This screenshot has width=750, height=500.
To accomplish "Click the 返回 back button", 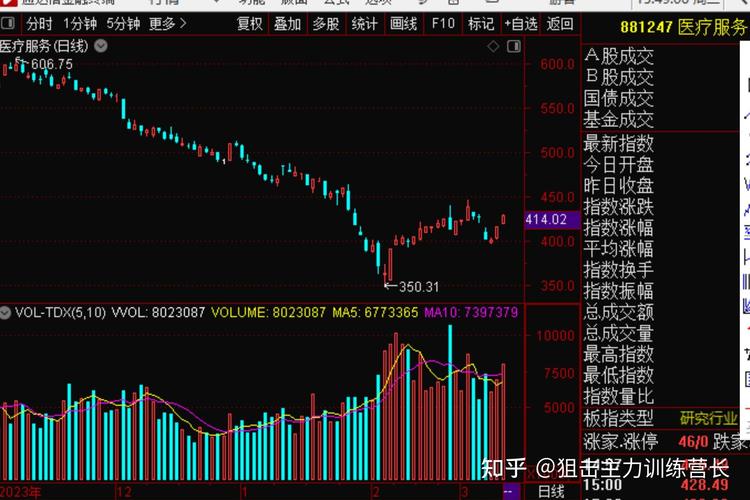I will coord(561,23).
